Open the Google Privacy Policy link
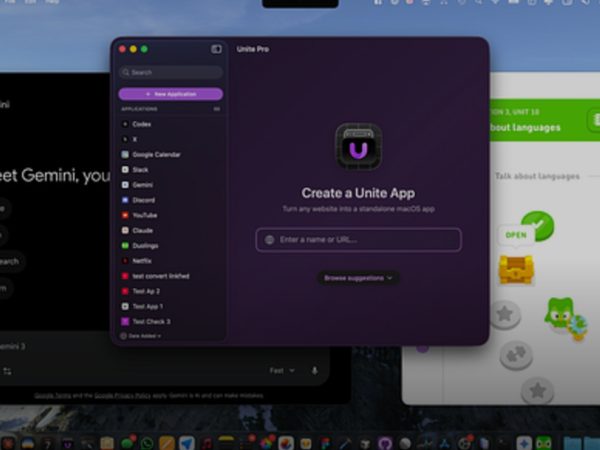The width and height of the screenshot is (600, 450). coord(122,396)
